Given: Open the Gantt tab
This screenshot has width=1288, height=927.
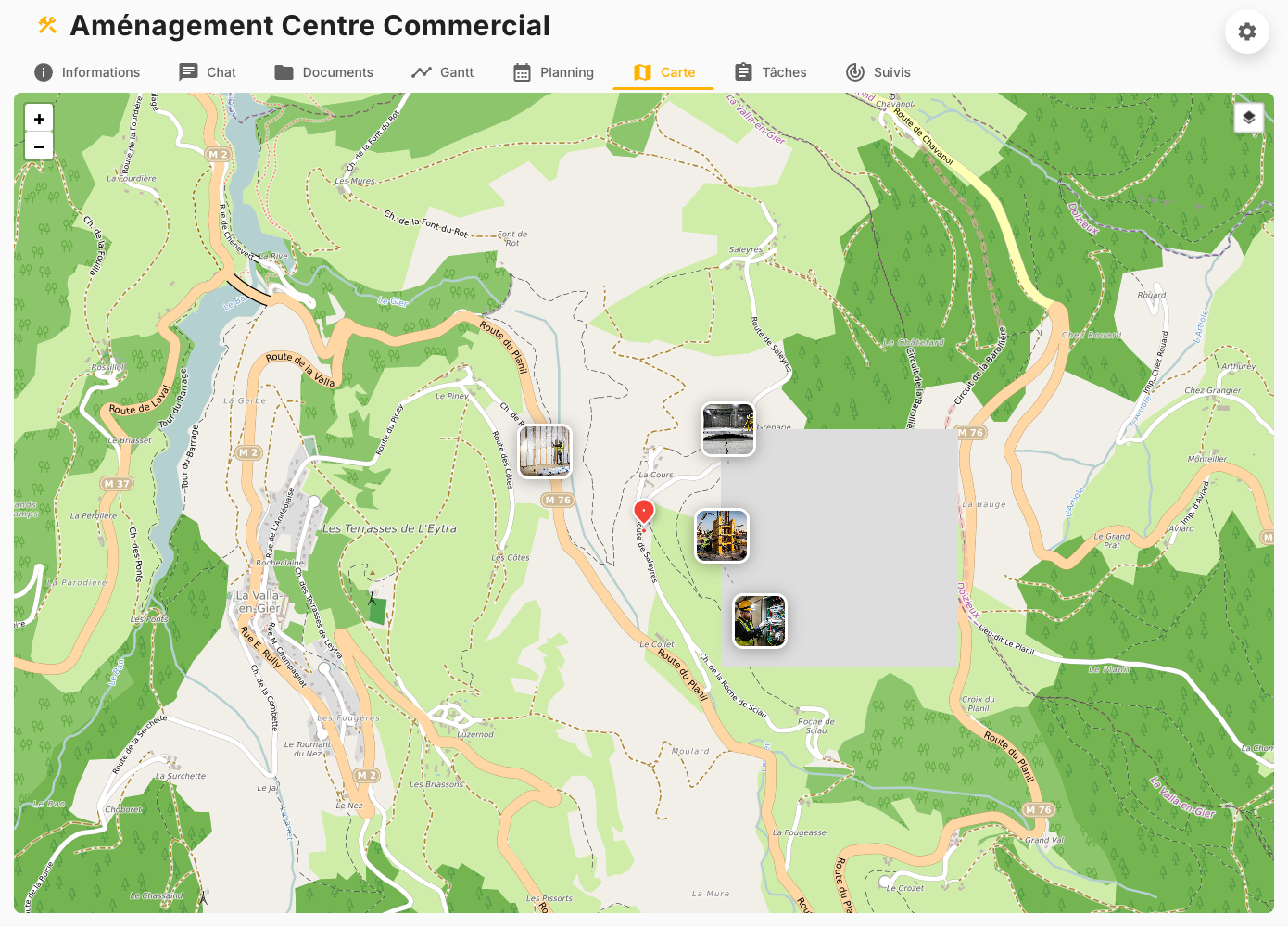Looking at the screenshot, I should pos(443,72).
